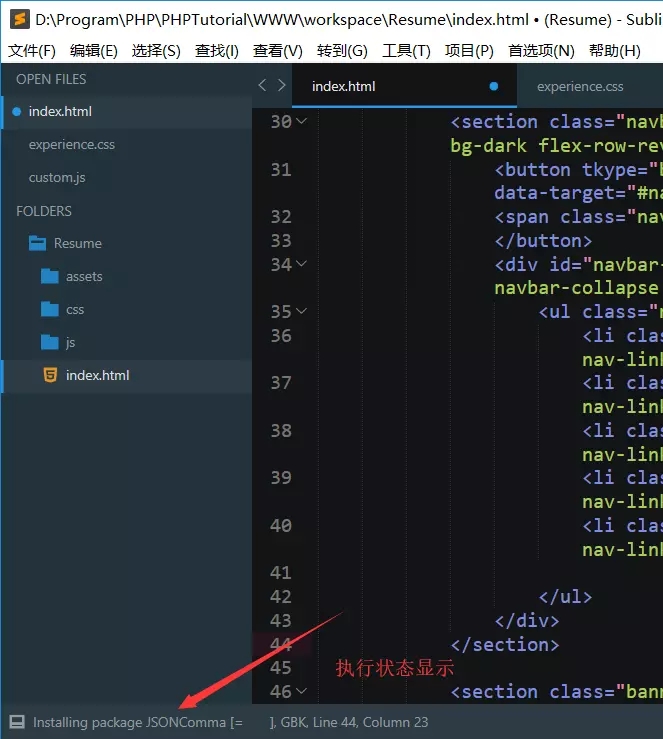Click line number 42 in the gutter
The height and width of the screenshot is (739, 663).
coord(280,597)
